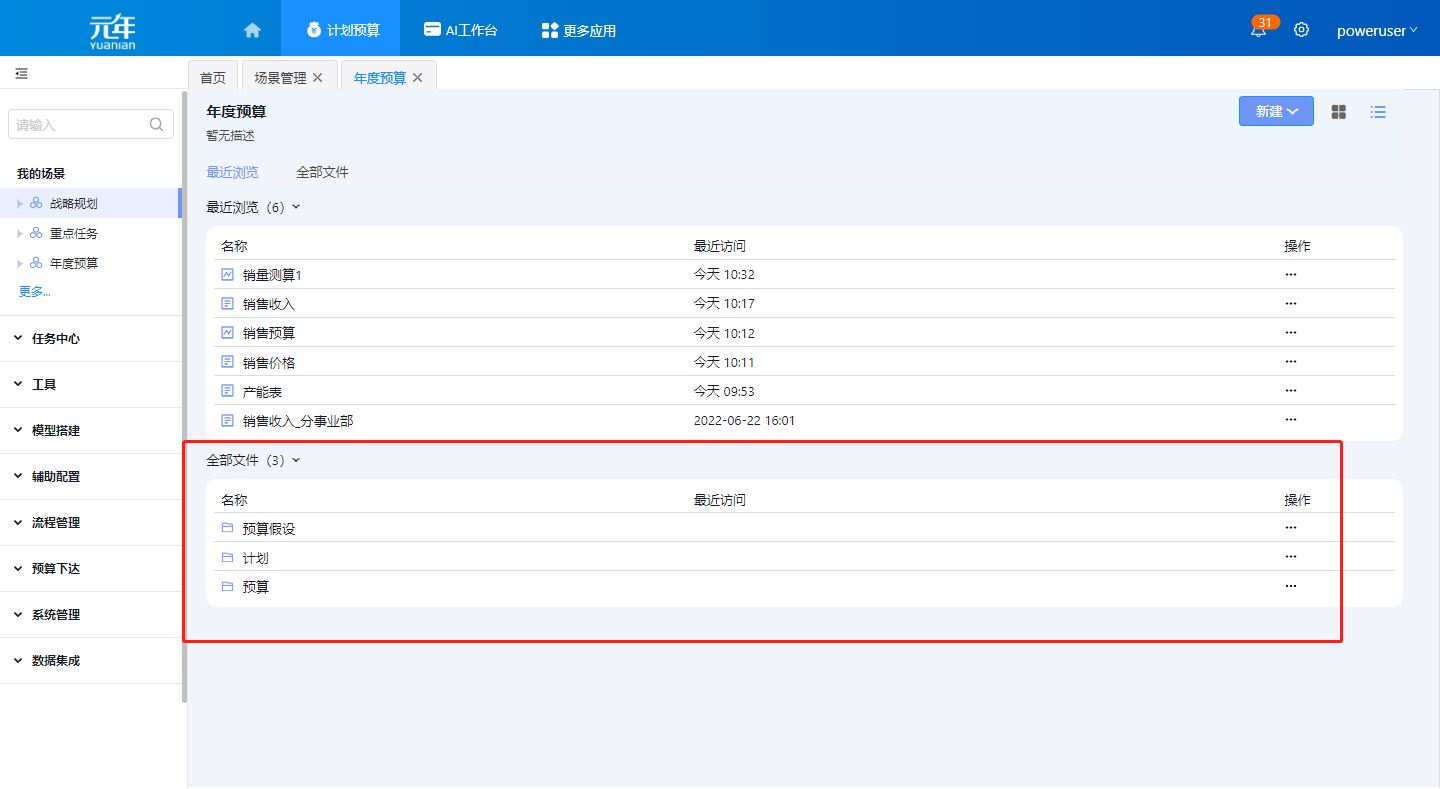The width and height of the screenshot is (1440, 789).
Task: Collapse the 最近浏览 (6) section
Action: coord(295,208)
